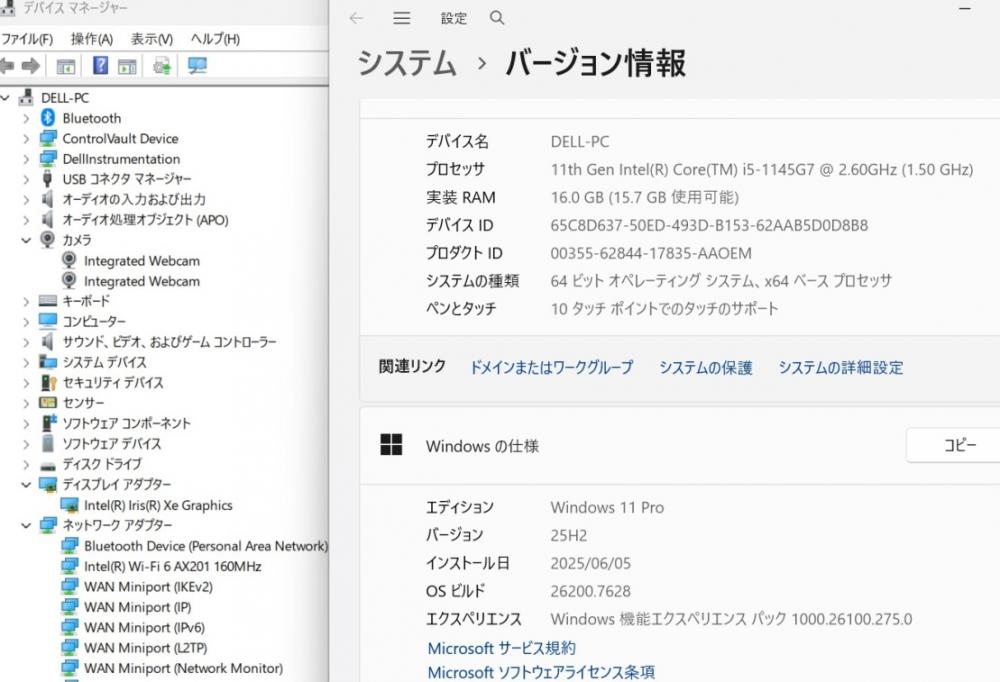Open the 表示(V) menu

pos(151,39)
